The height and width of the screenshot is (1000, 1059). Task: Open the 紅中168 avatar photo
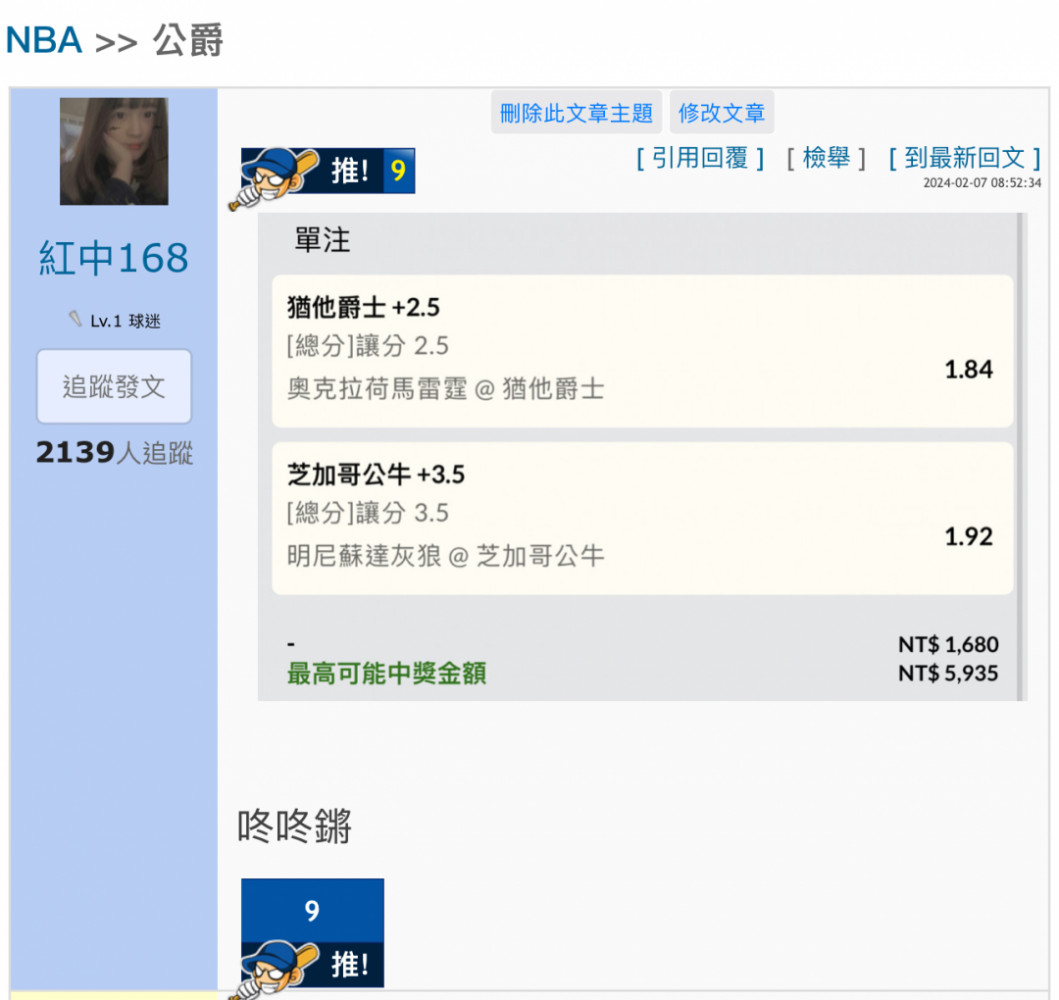coord(114,151)
